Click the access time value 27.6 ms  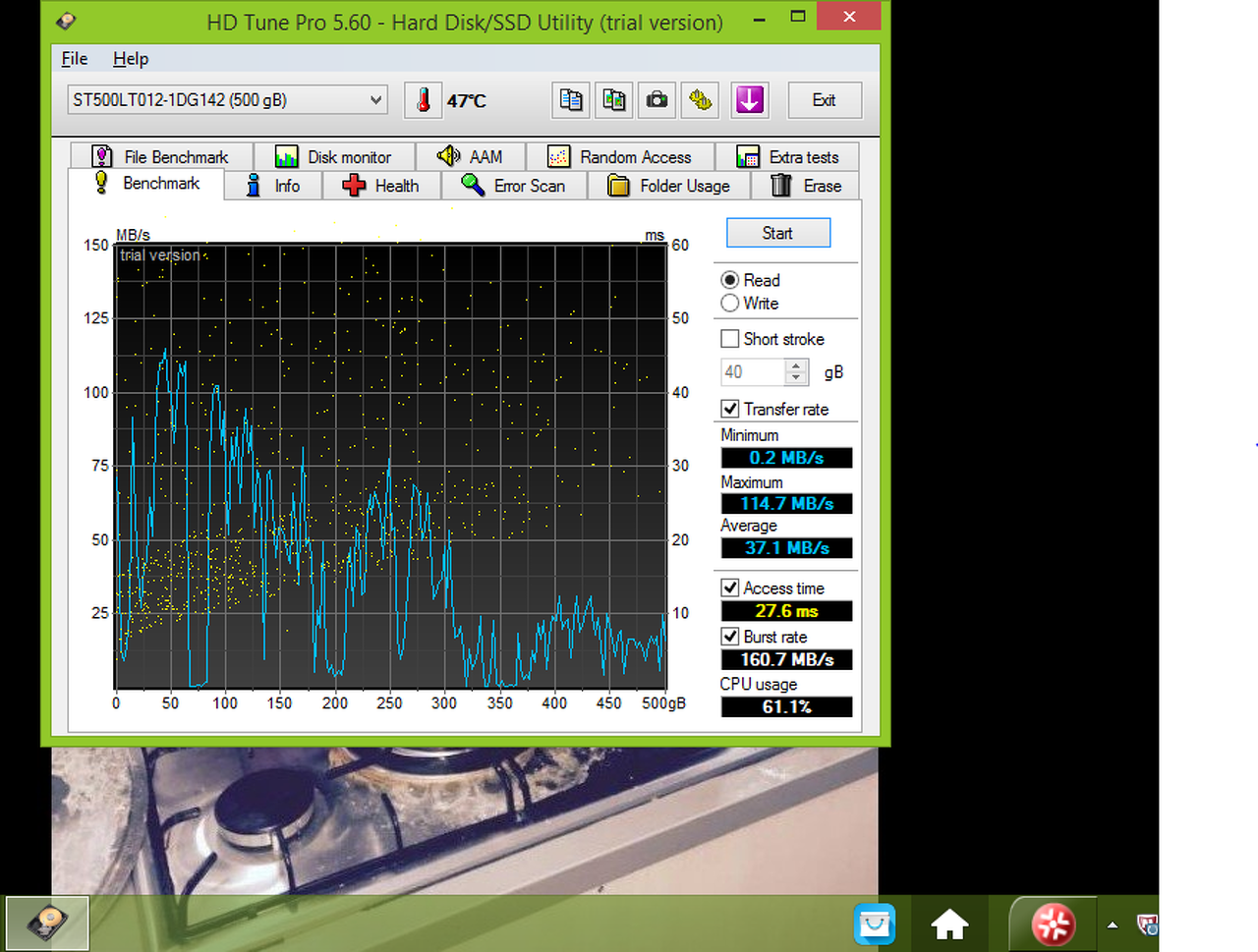click(x=786, y=611)
